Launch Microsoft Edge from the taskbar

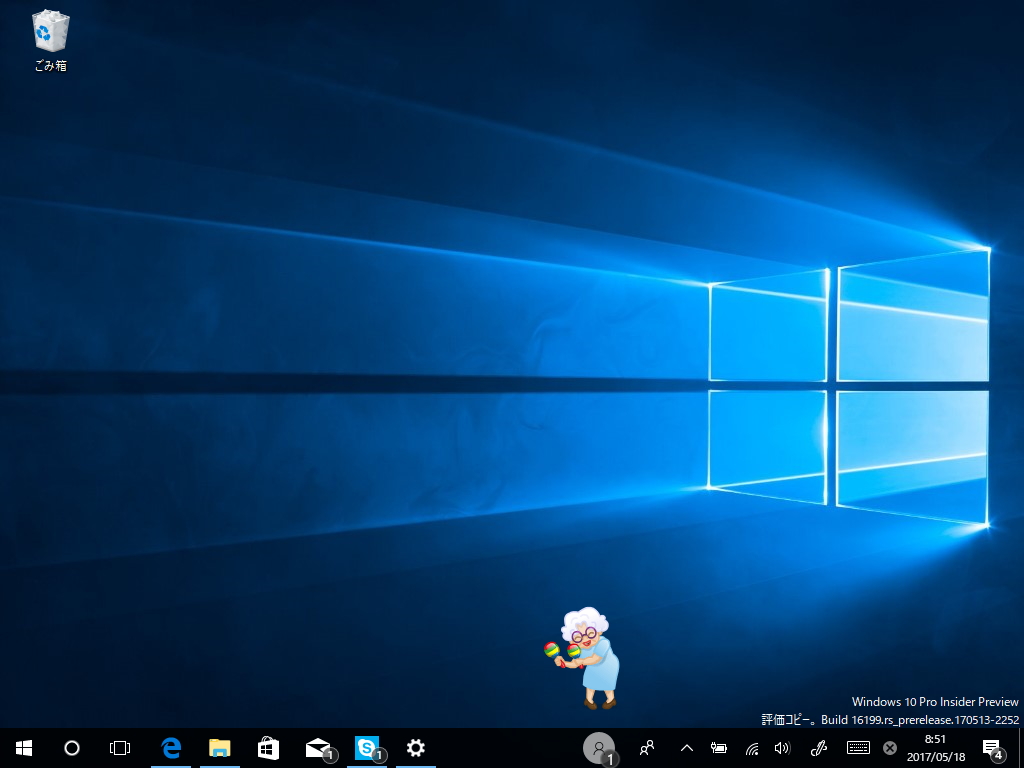point(171,748)
